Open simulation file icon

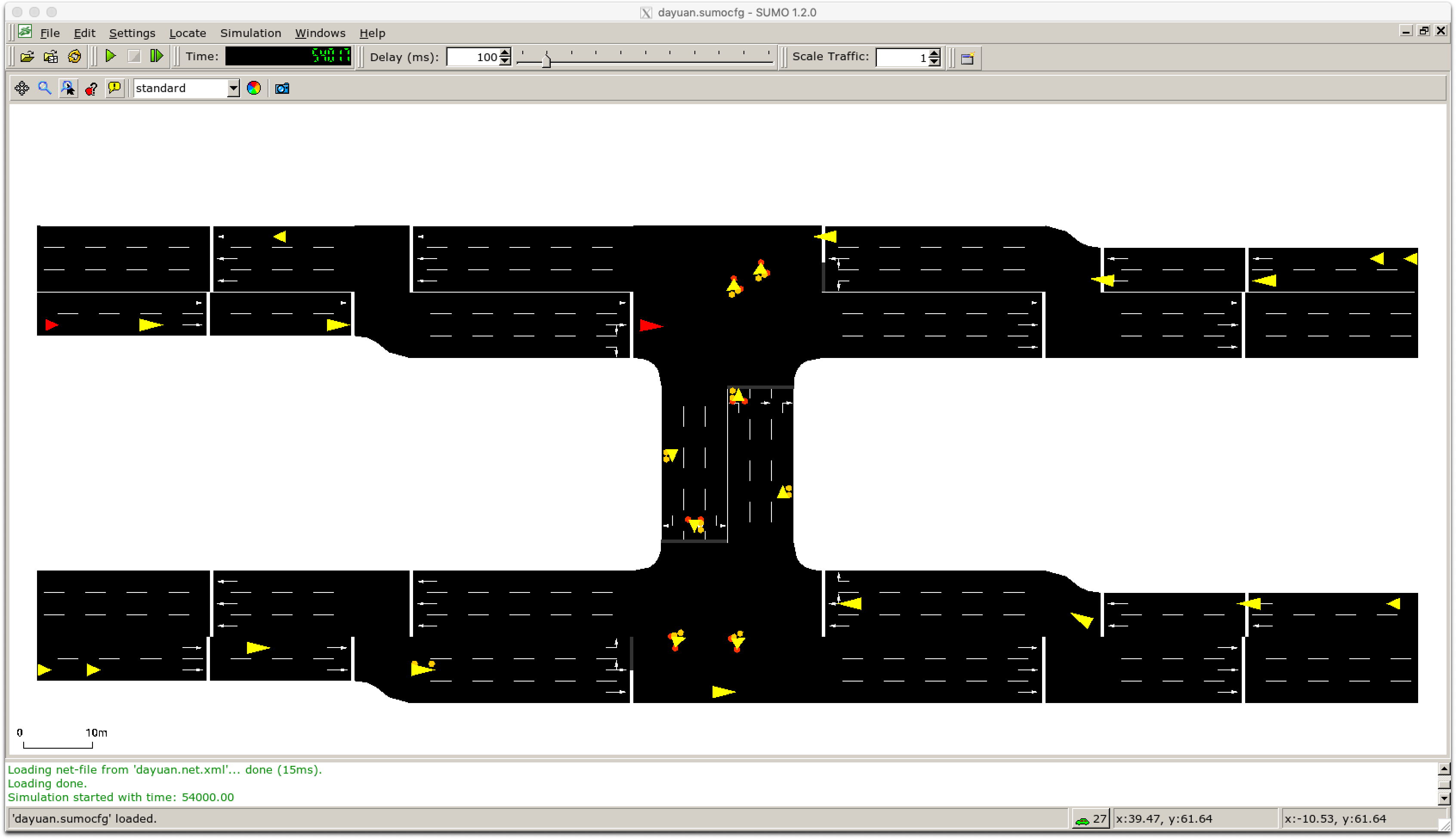point(27,56)
